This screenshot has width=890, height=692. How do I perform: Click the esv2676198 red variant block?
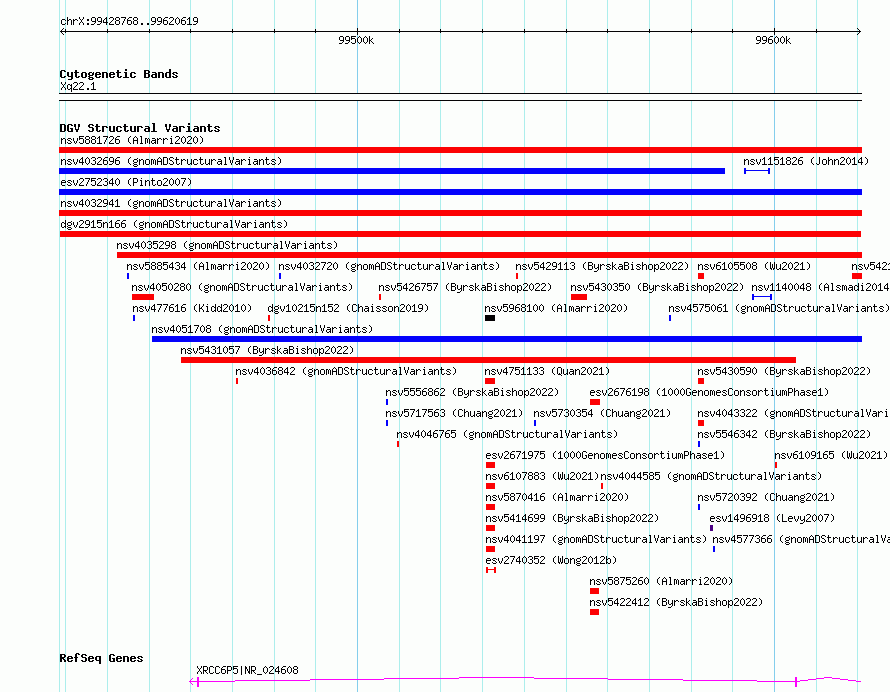tap(595, 402)
